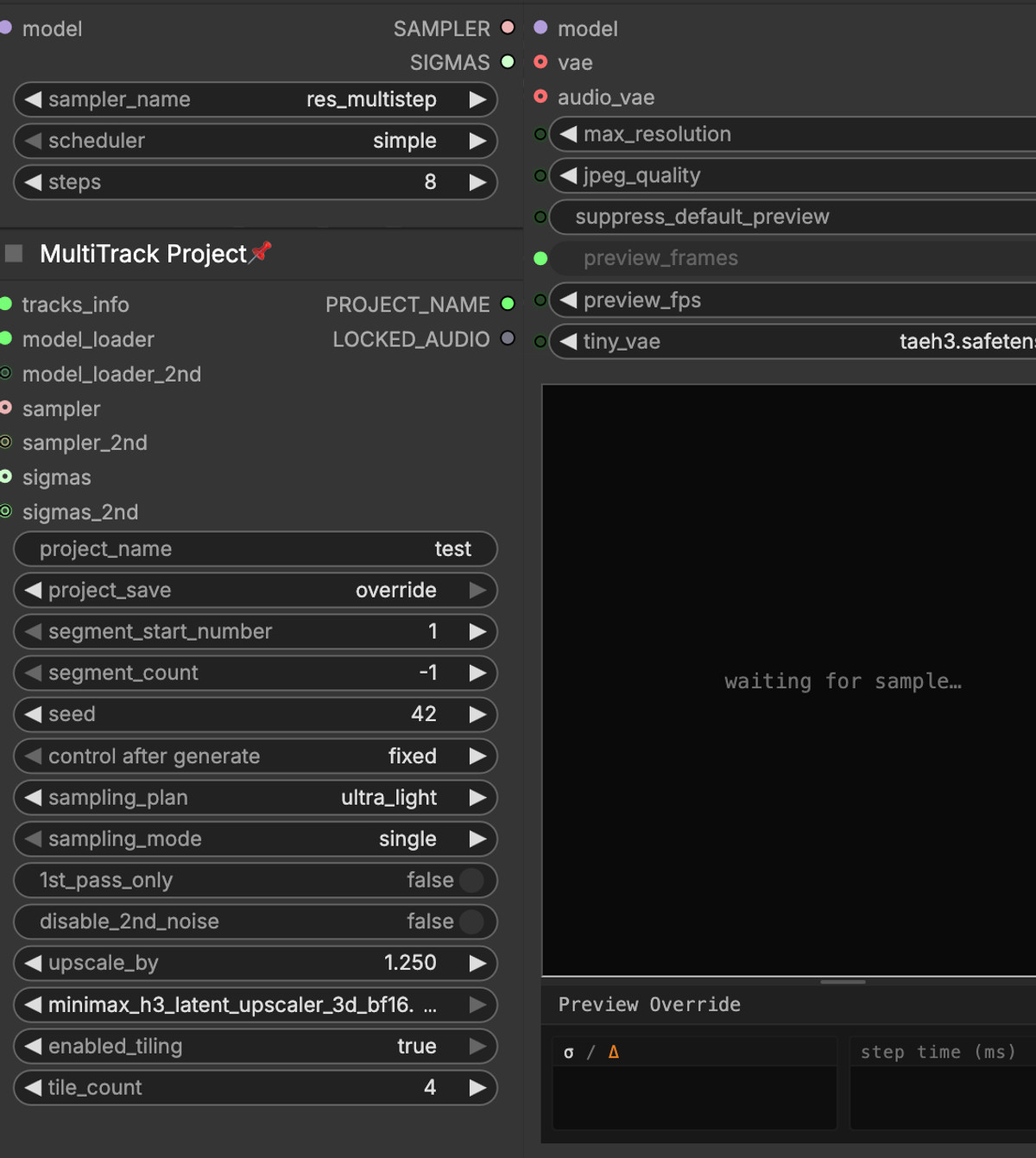This screenshot has height=1158, width=1036.
Task: Click the PROJECT_NAME output connector
Action: (x=508, y=304)
